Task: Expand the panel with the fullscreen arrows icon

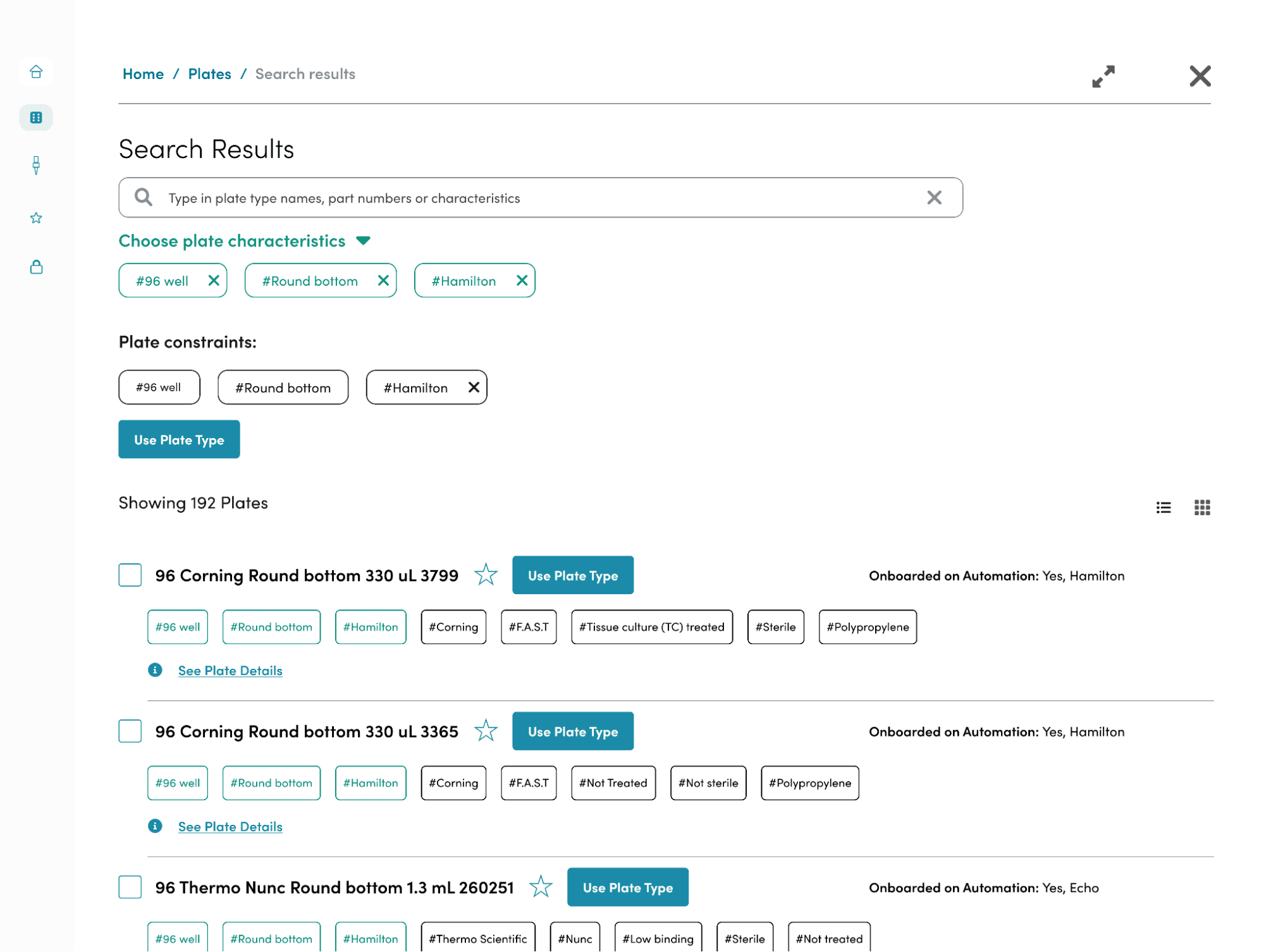Action: pos(1103,76)
